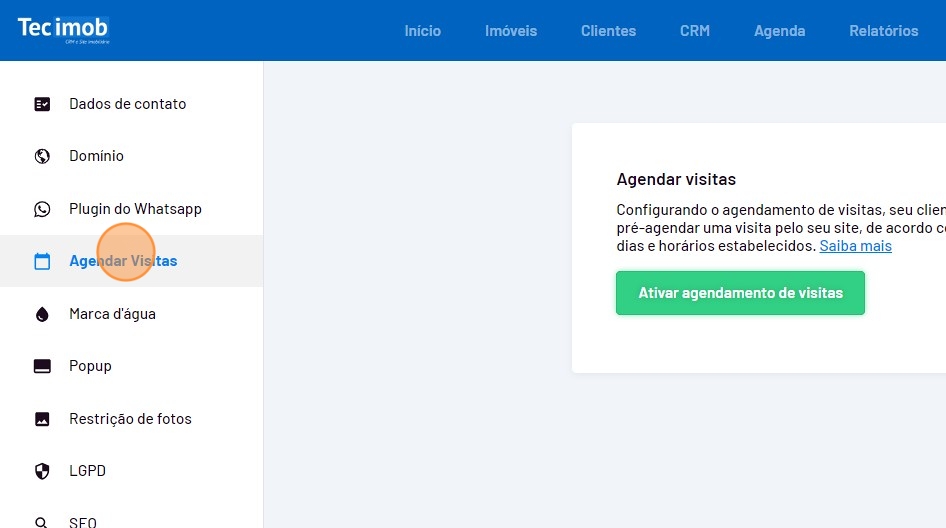Viewport: 946px width, 528px height.
Task: Navigate to Agenda in the top bar
Action: click(x=780, y=31)
